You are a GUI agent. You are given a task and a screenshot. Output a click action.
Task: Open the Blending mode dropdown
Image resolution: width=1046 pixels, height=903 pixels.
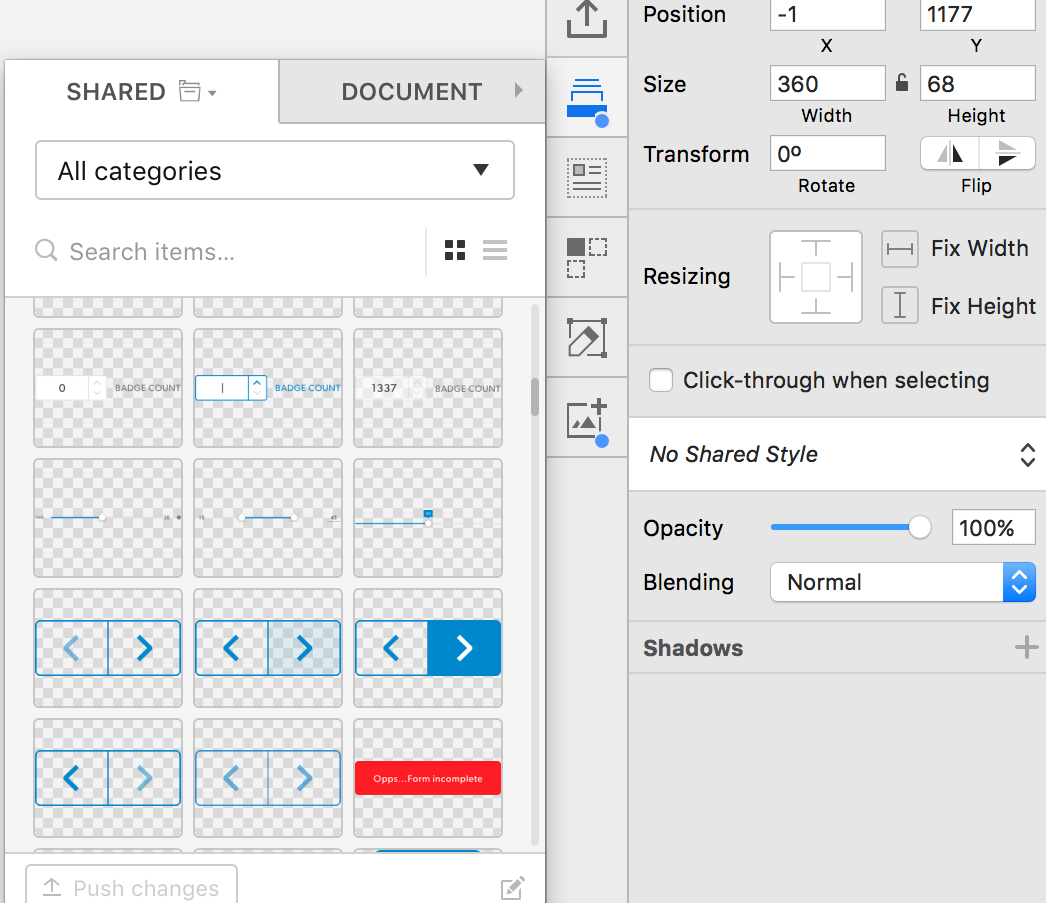tap(902, 582)
